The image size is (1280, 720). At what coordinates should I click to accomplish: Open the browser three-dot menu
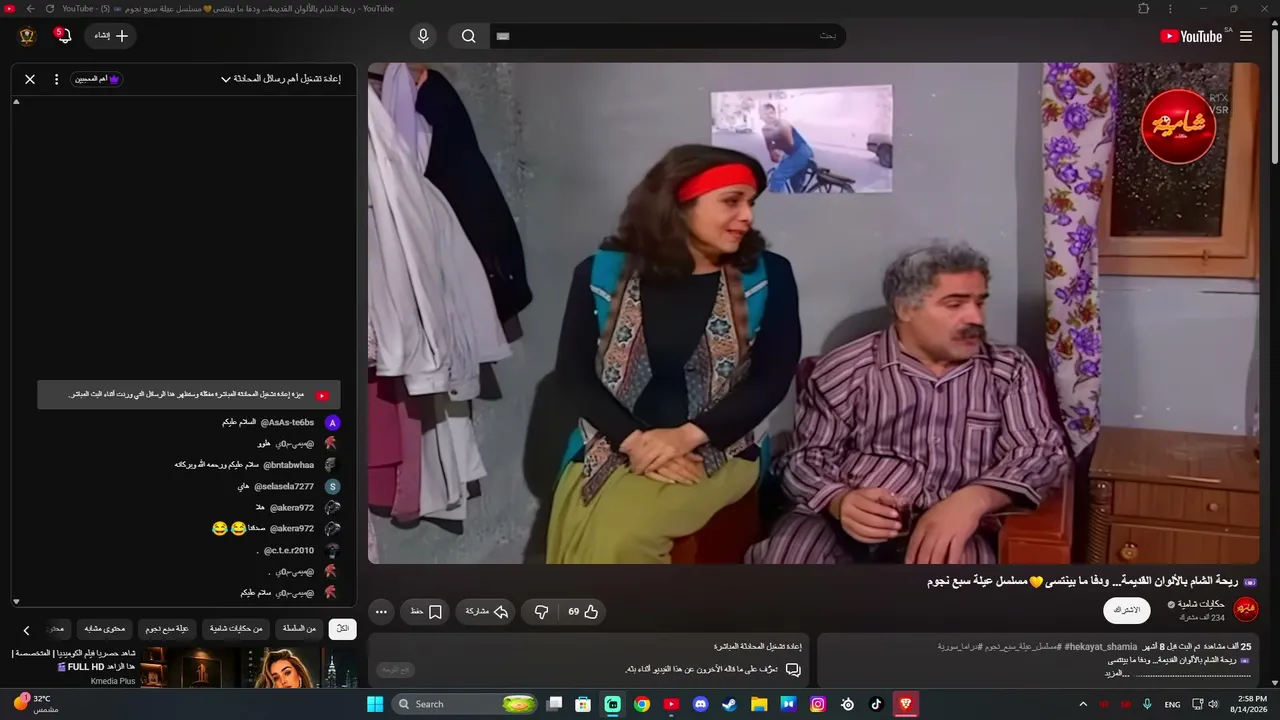1170,8
